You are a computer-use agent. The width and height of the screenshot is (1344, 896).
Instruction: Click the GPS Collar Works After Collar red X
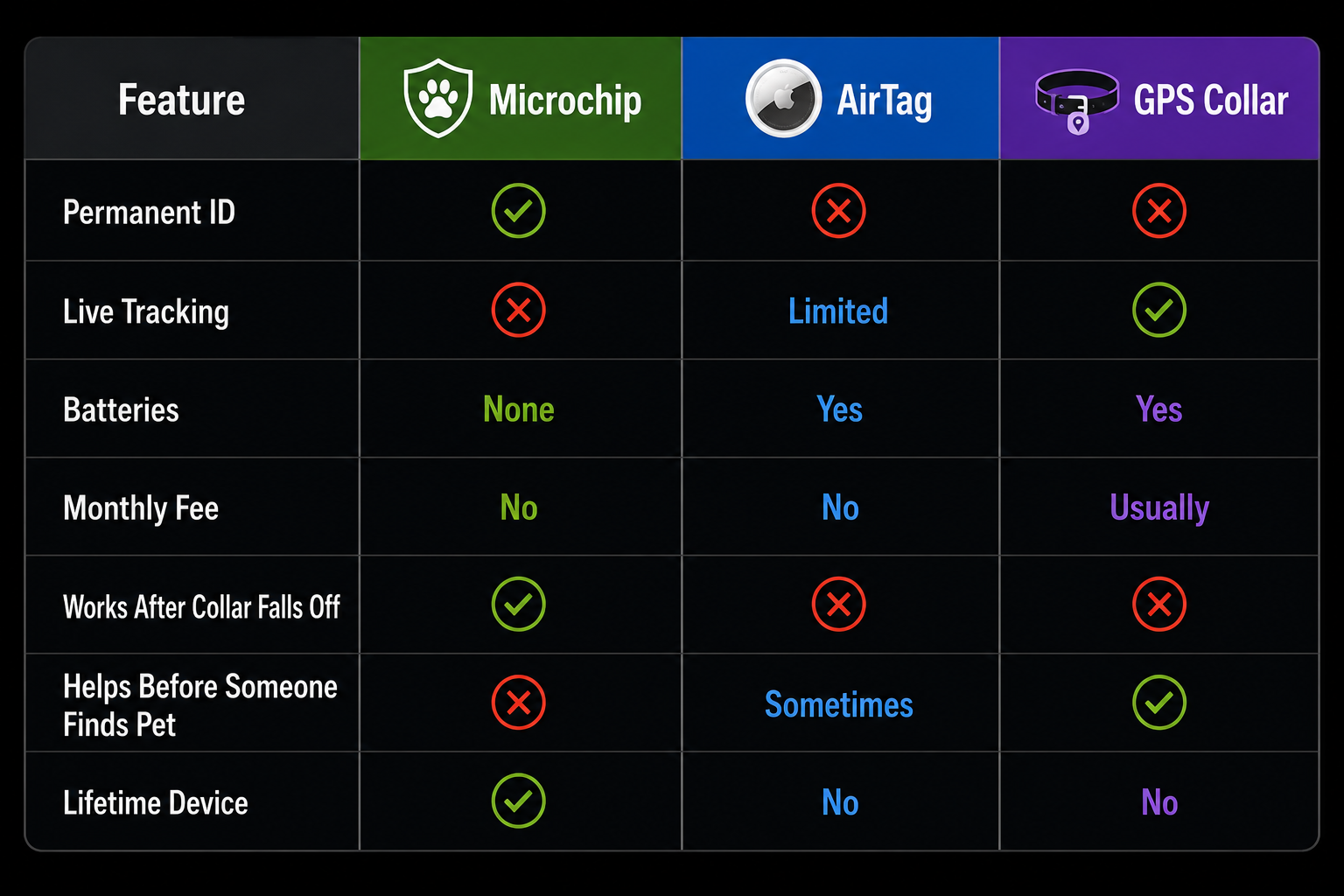pyautogui.click(x=1159, y=604)
